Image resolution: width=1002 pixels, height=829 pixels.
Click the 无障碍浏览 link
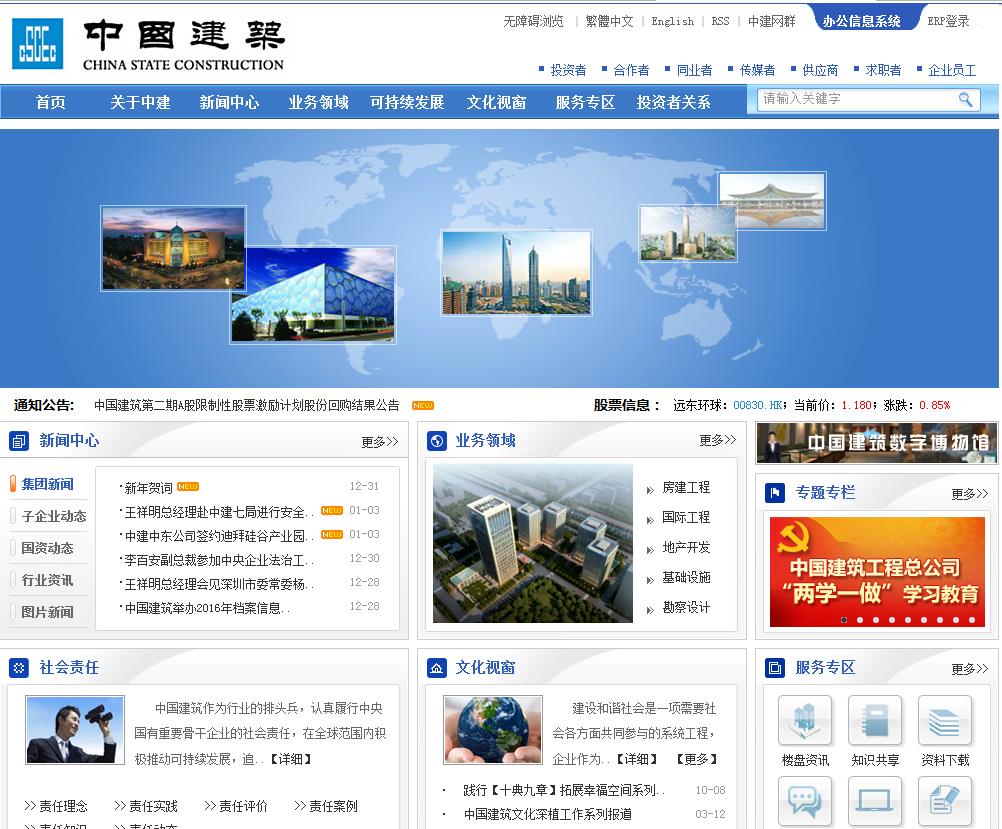pos(534,21)
